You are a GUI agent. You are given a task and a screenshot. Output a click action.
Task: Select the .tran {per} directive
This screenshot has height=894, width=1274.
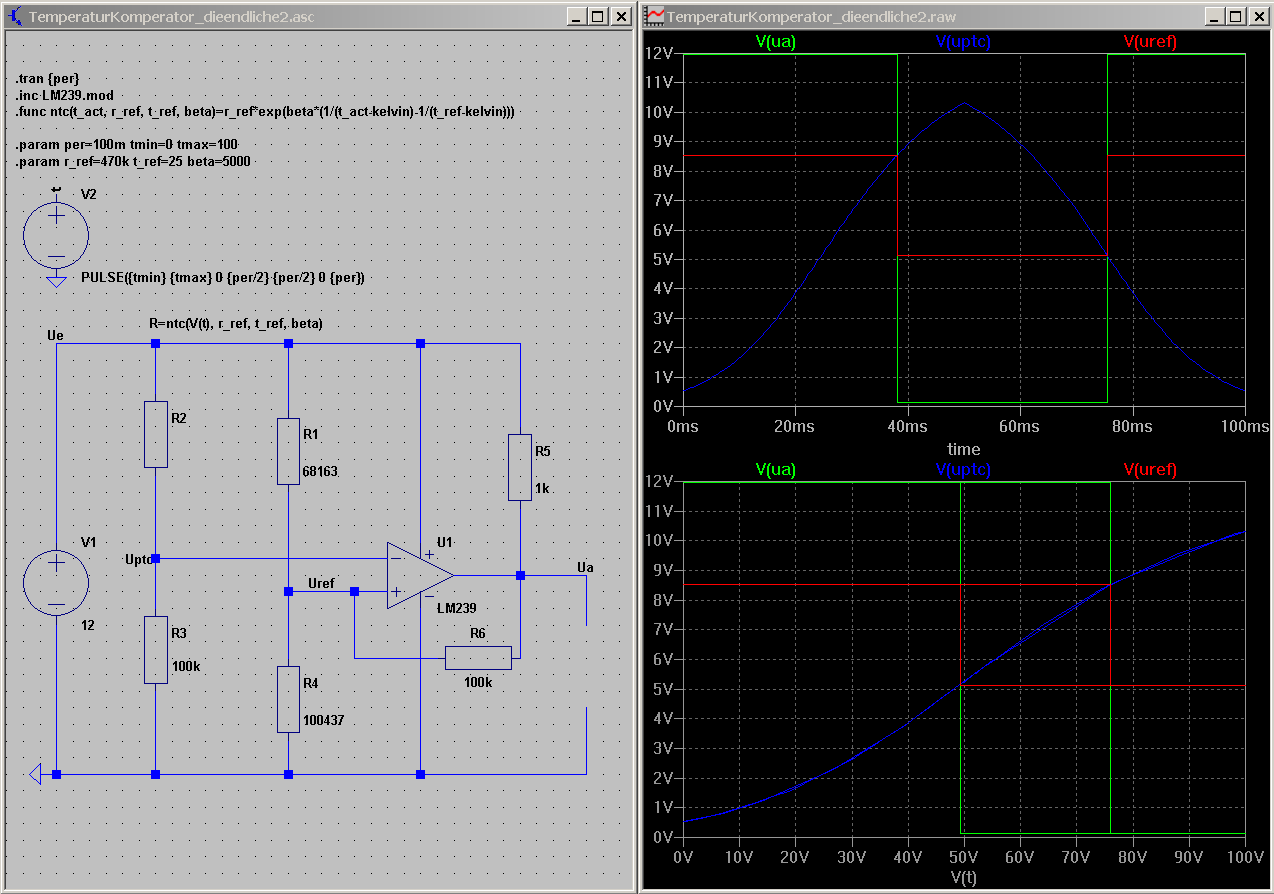click(47, 78)
